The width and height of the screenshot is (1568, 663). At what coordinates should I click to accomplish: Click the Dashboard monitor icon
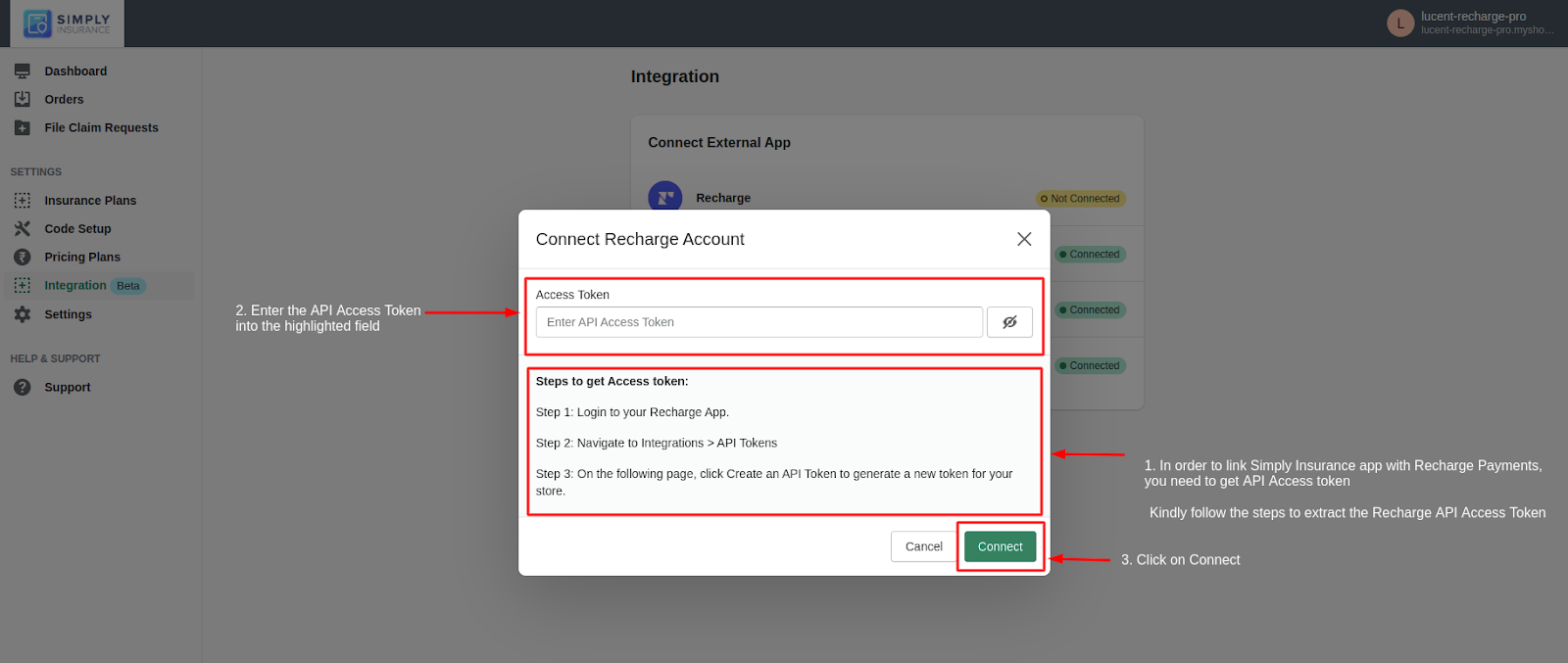tap(23, 71)
